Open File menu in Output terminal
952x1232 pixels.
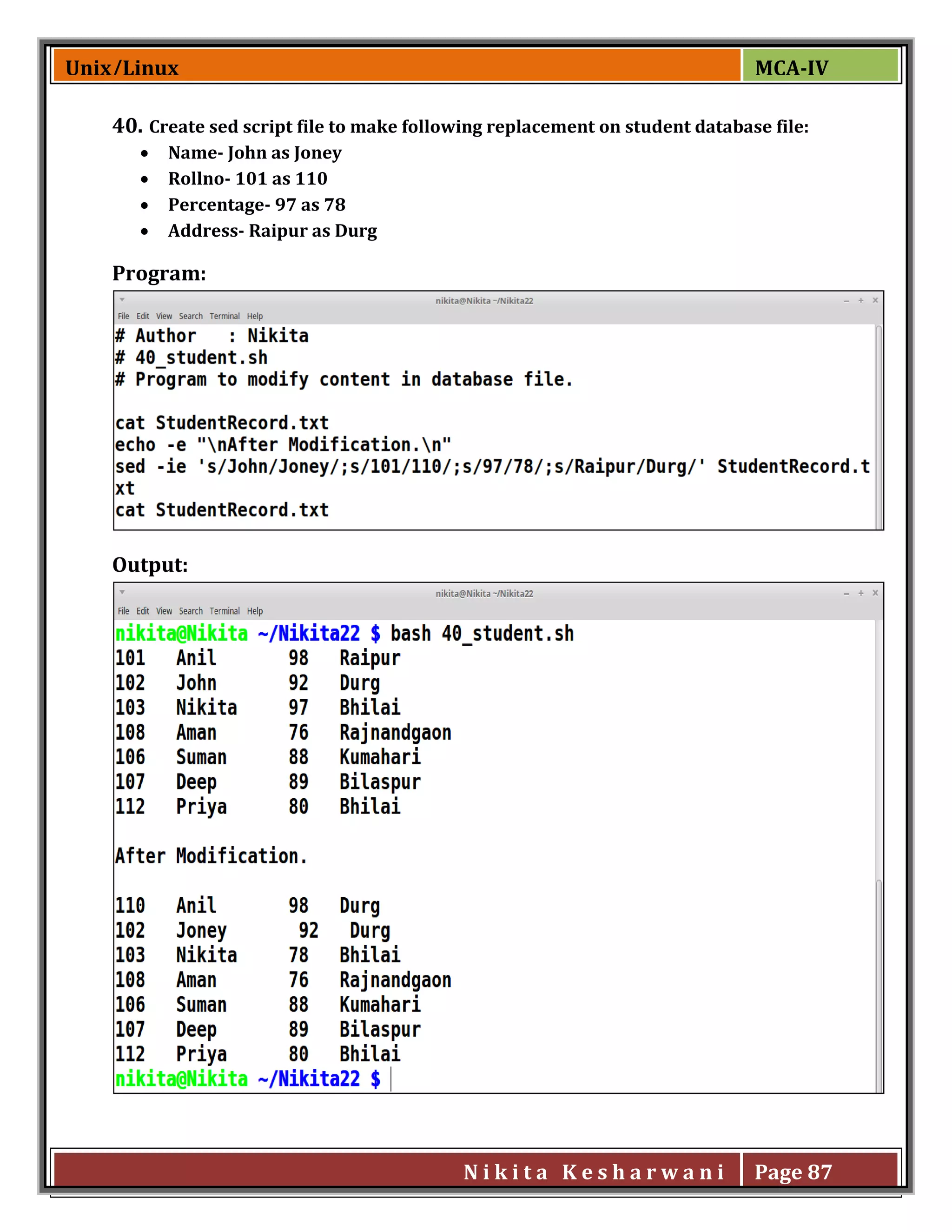click(x=124, y=611)
